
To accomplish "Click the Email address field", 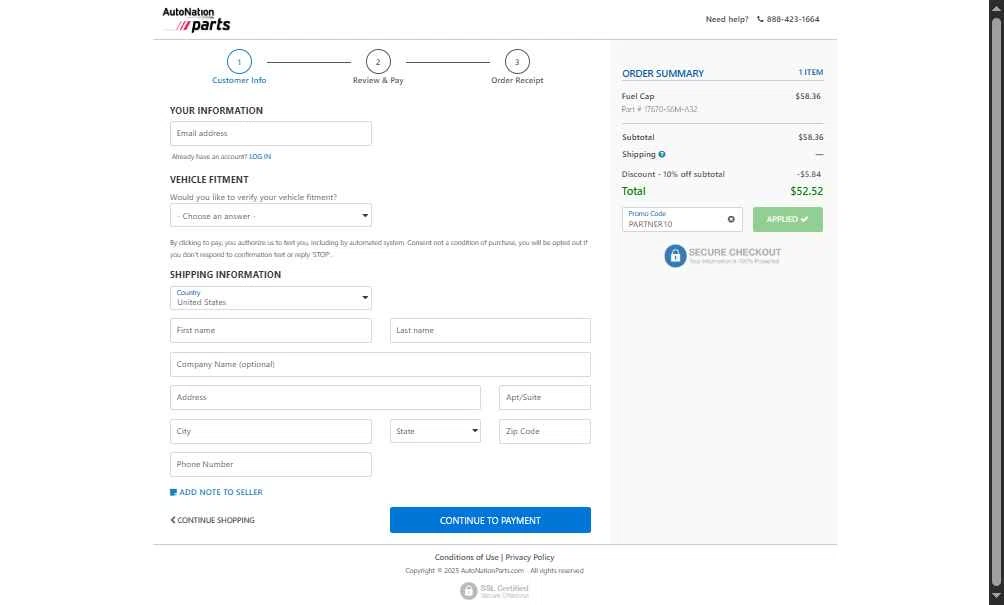I will point(270,133).
